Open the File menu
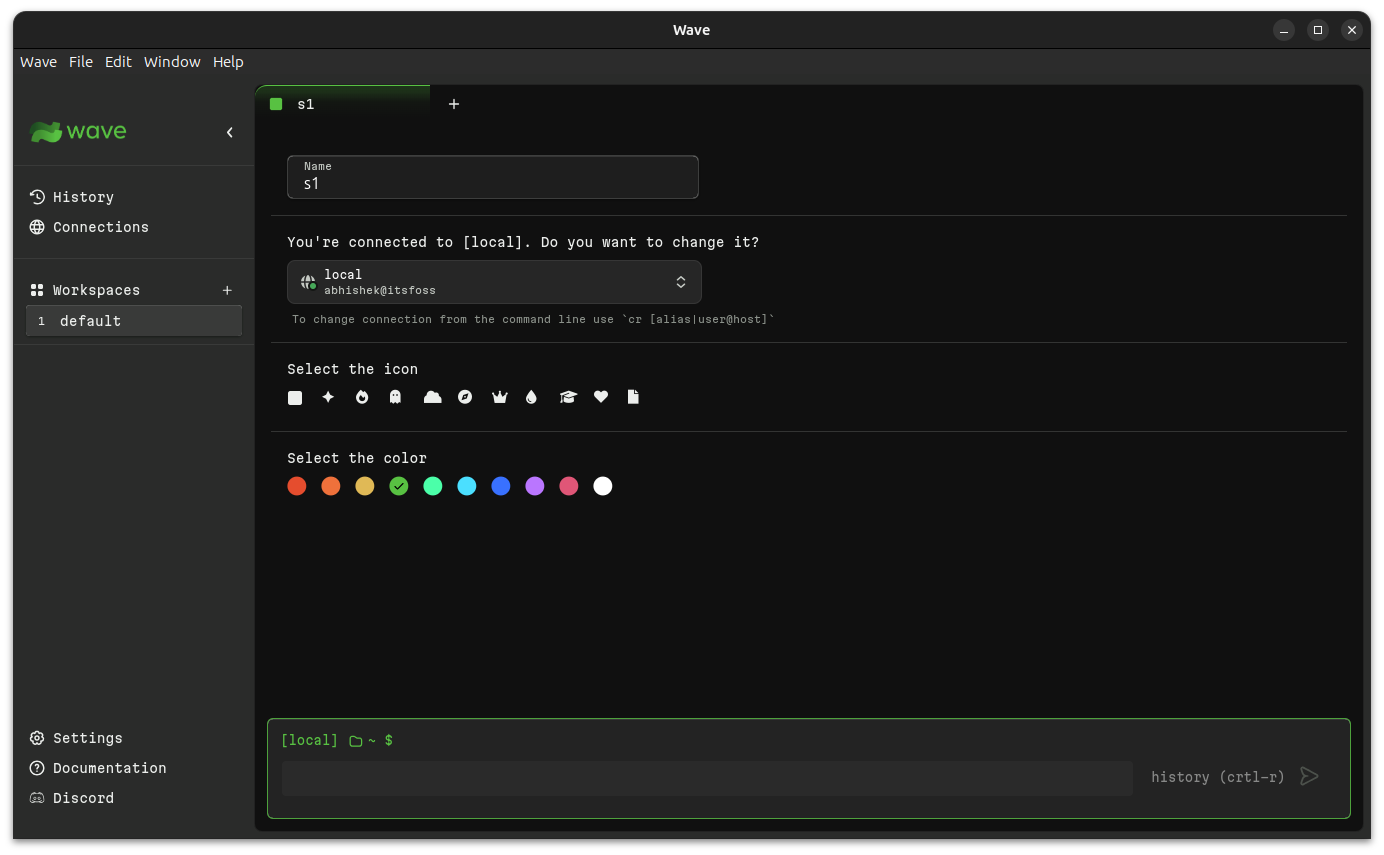Viewport: 1384px width, 855px height. (x=80, y=61)
